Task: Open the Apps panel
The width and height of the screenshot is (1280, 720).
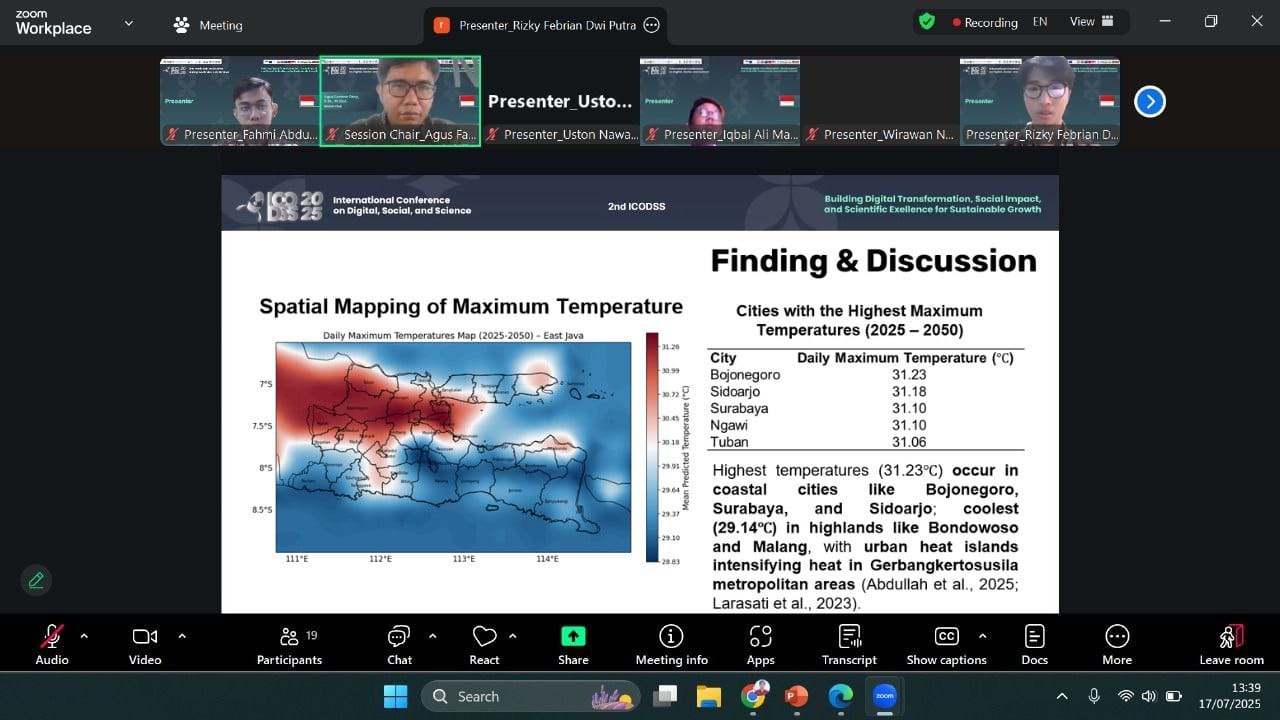Action: click(x=760, y=644)
